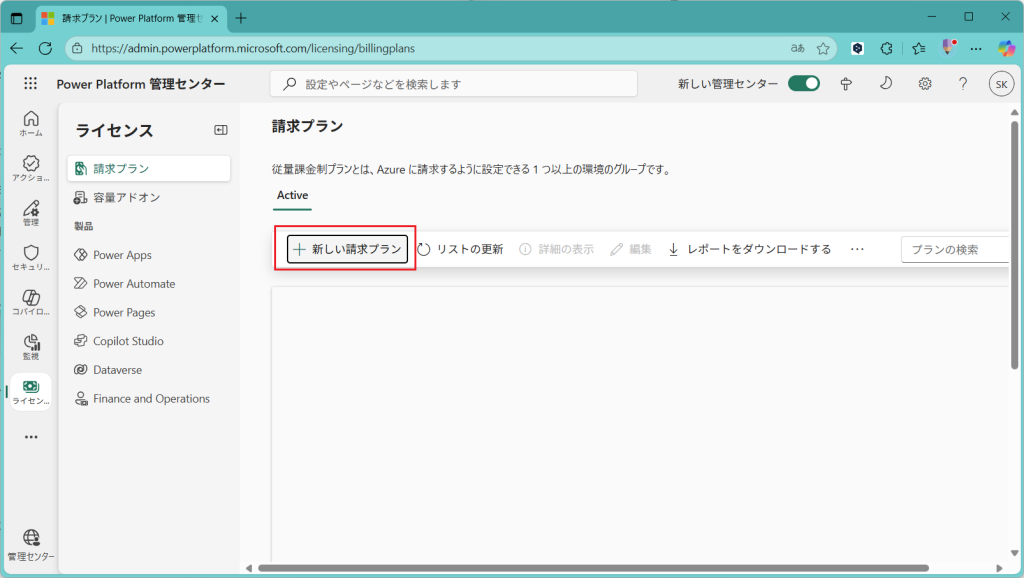Screen dimensions: 1024x578
Task: Open the Copilot icon in the browser toolbar
Action: pos(1006,48)
